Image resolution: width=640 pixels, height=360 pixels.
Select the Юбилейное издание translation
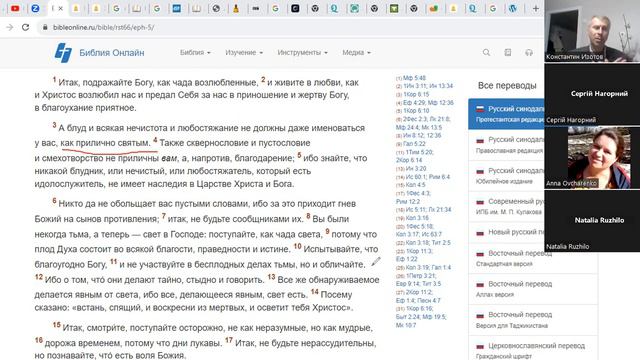coord(506,176)
